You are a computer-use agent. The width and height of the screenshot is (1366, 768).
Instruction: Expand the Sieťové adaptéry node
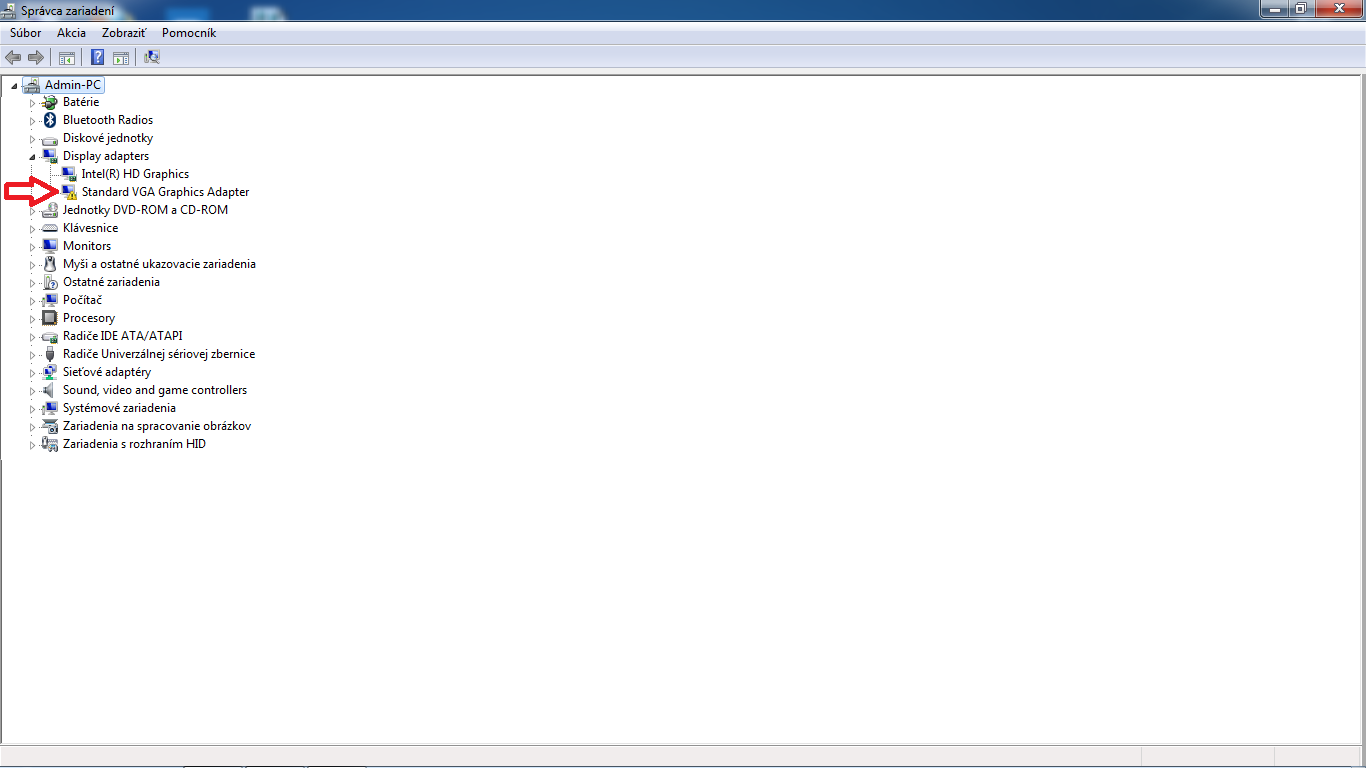pos(32,373)
